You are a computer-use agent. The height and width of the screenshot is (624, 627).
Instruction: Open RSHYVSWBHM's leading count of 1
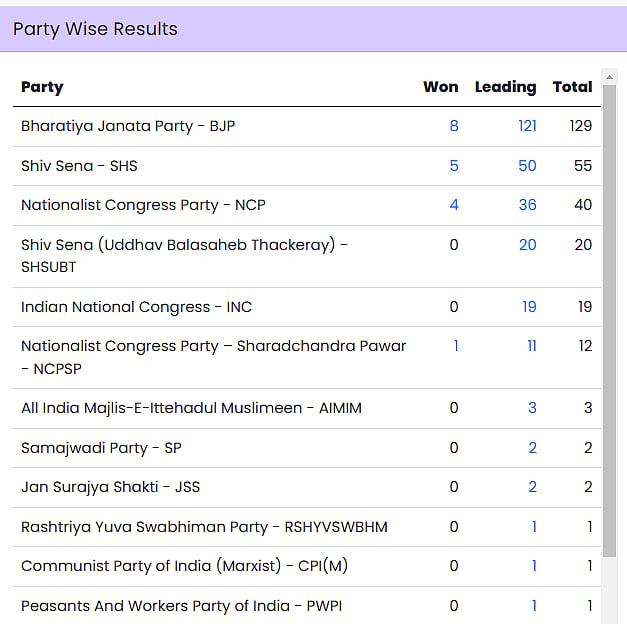[534, 527]
